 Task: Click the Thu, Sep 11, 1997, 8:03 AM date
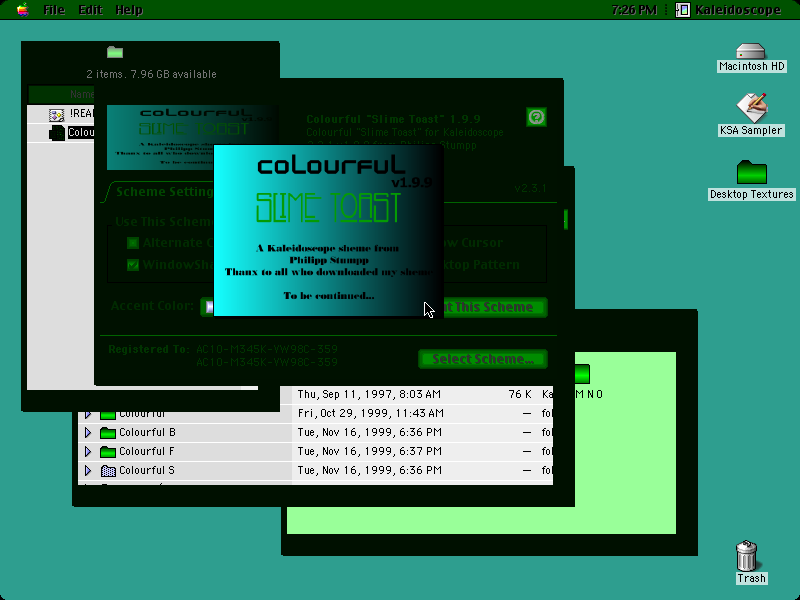pos(369,394)
